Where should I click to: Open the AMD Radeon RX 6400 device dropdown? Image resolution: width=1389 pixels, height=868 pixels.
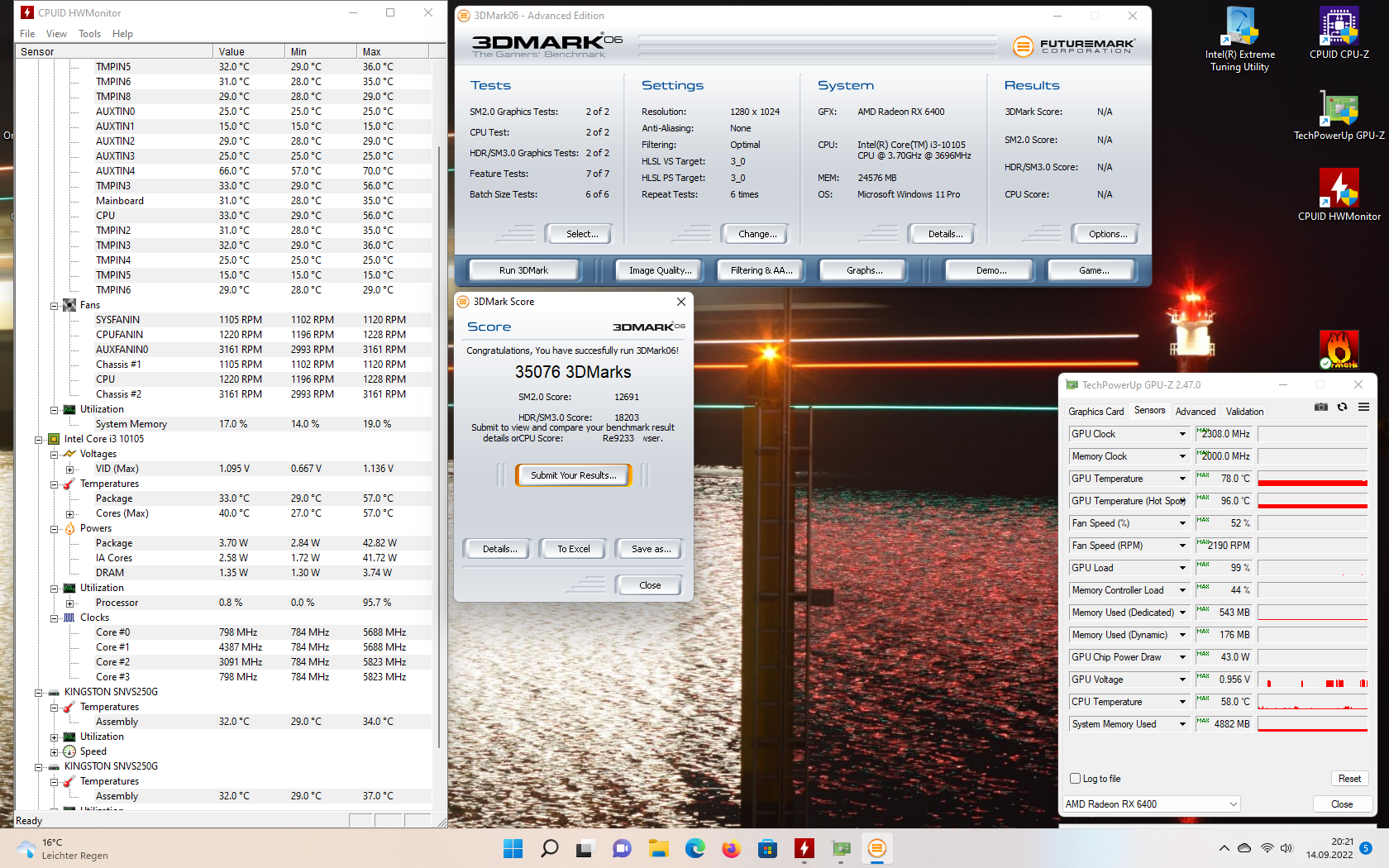(1151, 804)
